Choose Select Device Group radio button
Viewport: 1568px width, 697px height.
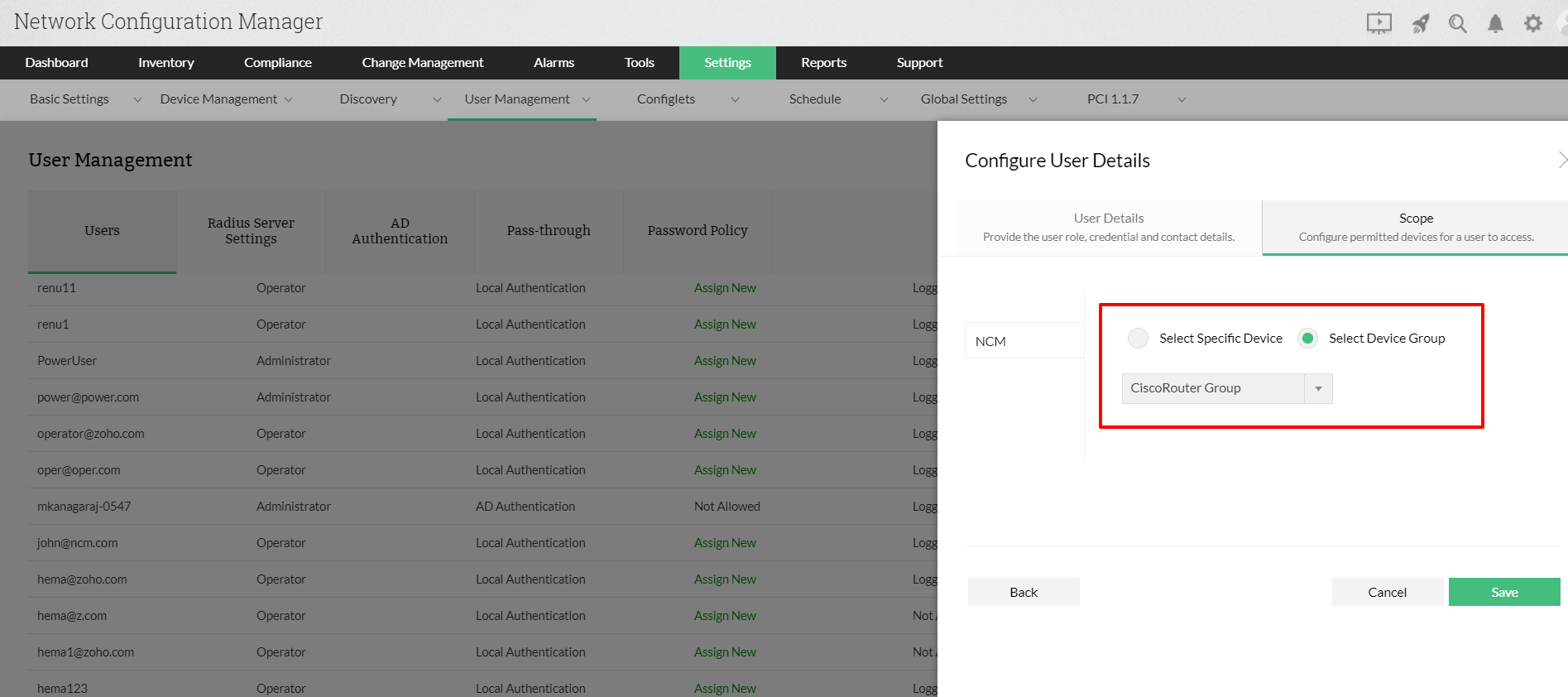1308,338
